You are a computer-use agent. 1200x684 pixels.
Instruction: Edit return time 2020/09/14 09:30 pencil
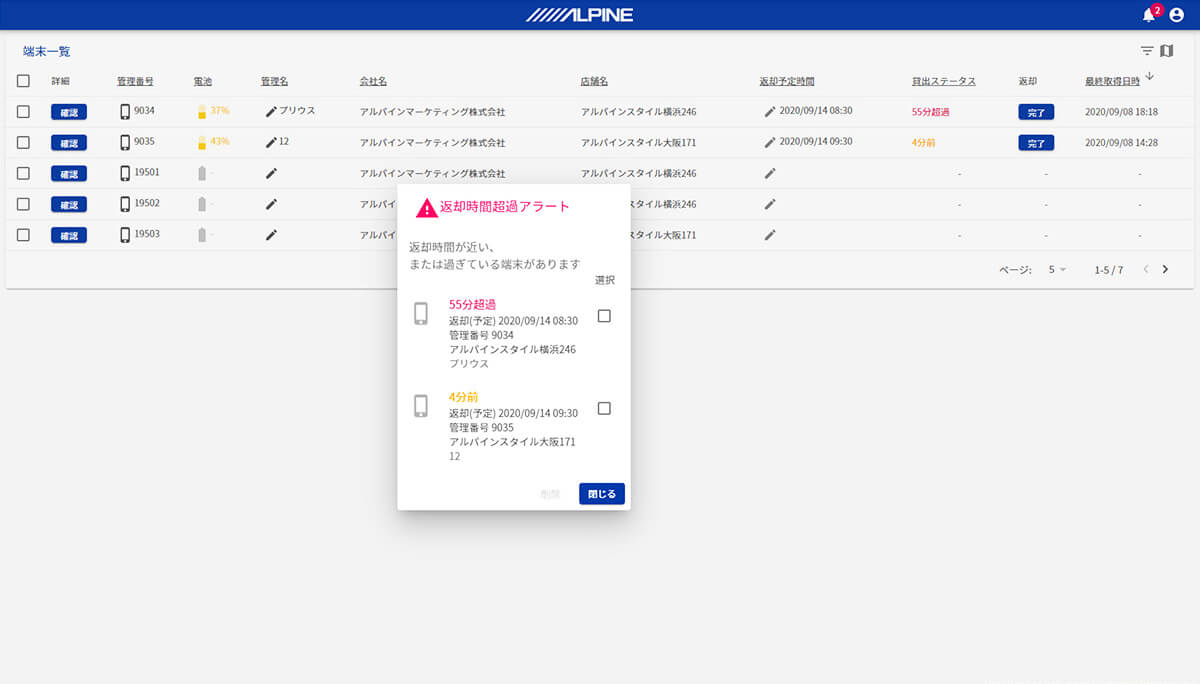[x=770, y=142]
